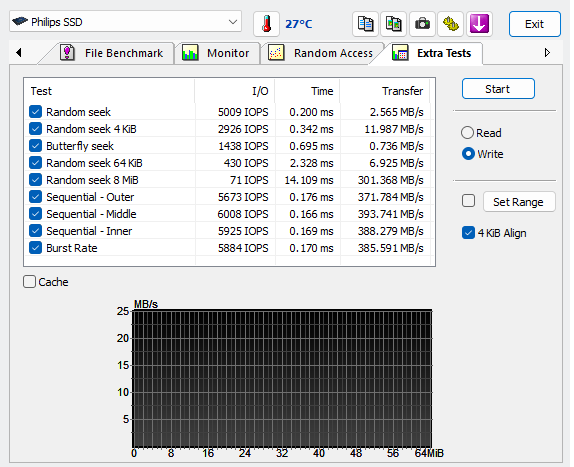Switch to the Extra Tests tab

pos(432,53)
